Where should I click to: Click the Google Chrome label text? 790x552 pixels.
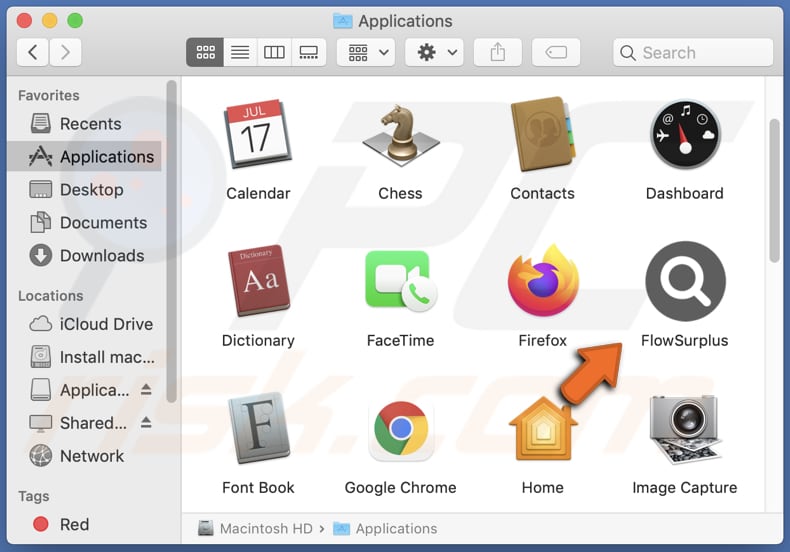[x=401, y=488]
